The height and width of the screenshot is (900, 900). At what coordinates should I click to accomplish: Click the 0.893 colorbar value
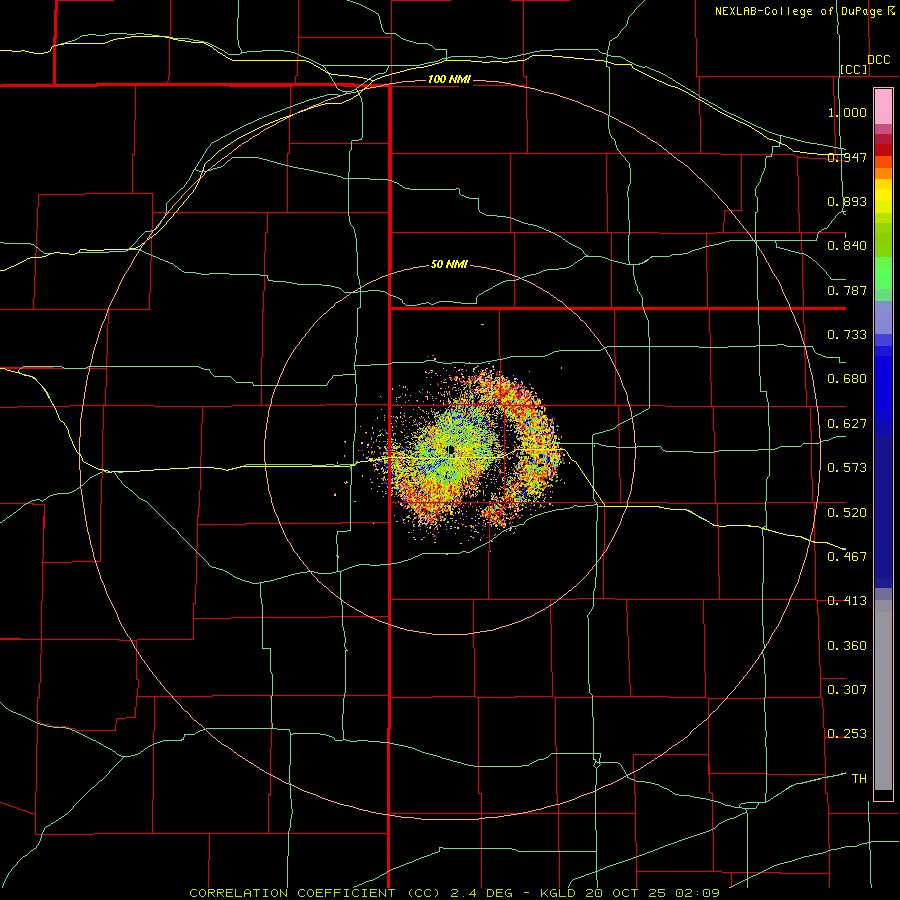(x=847, y=201)
